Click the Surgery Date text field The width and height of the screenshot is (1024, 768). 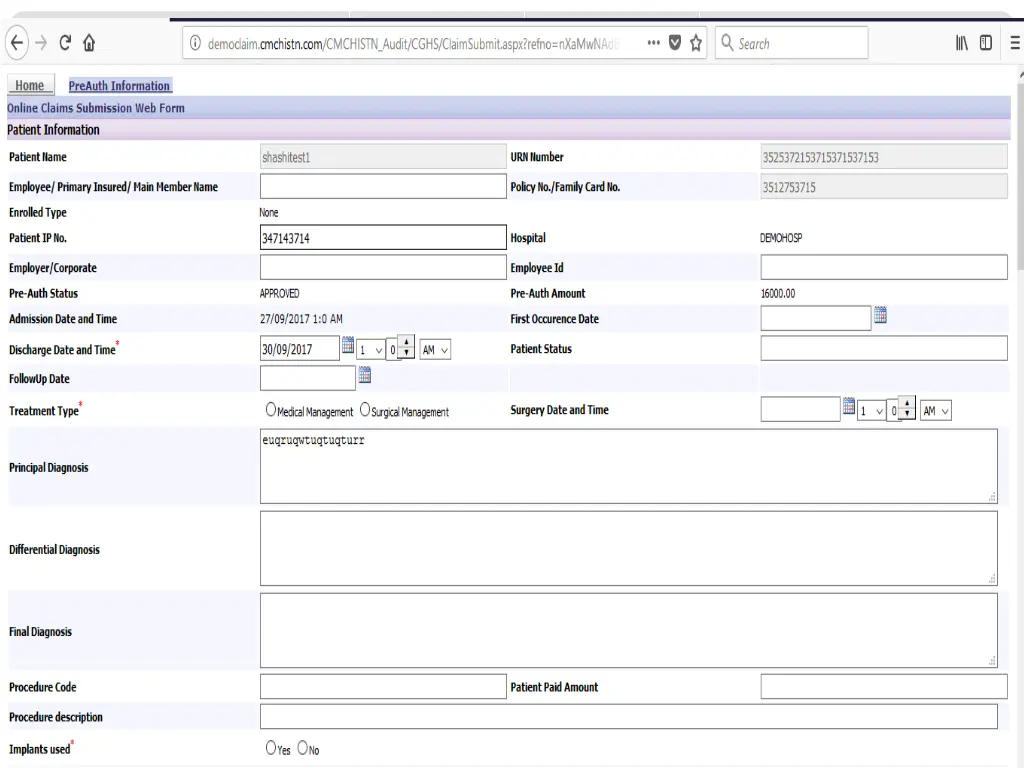[800, 410]
